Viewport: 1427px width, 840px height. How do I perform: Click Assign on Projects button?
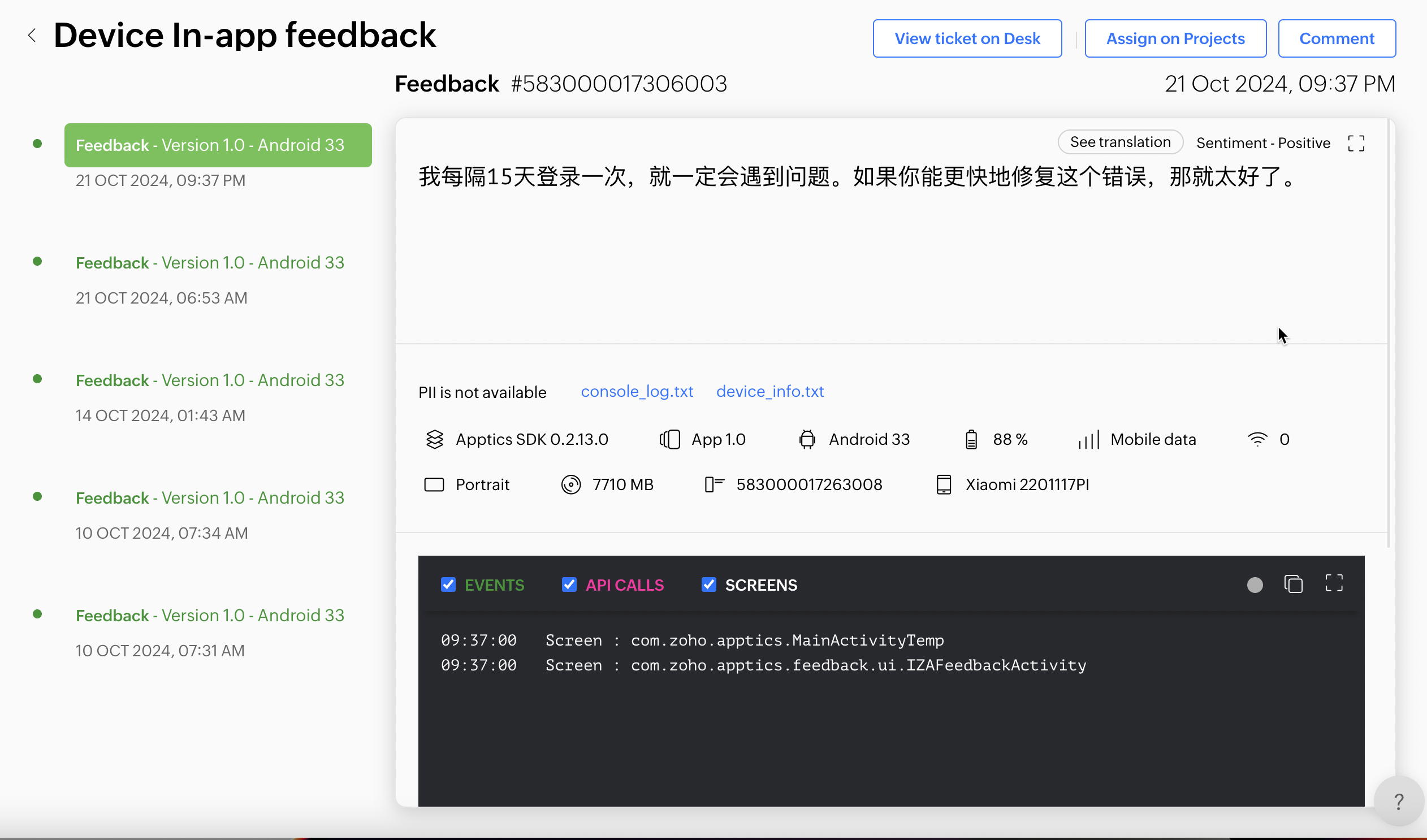1175,38
